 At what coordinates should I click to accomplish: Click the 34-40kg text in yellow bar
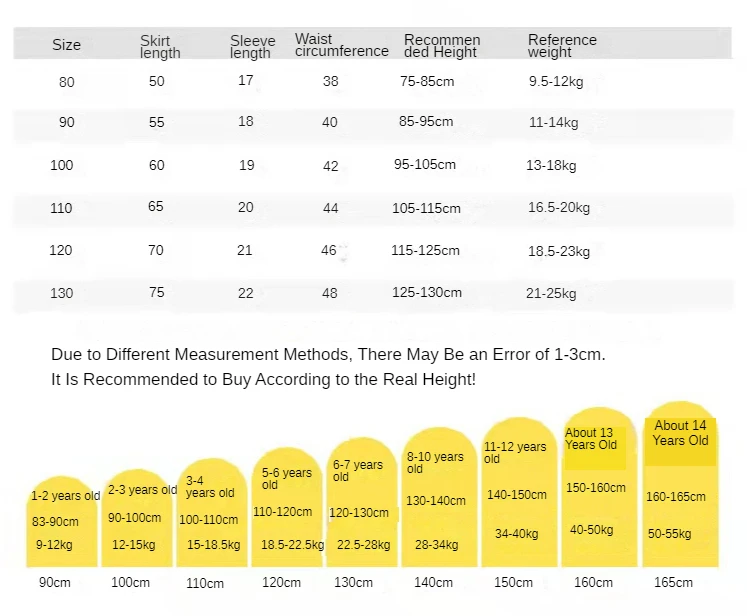click(518, 533)
